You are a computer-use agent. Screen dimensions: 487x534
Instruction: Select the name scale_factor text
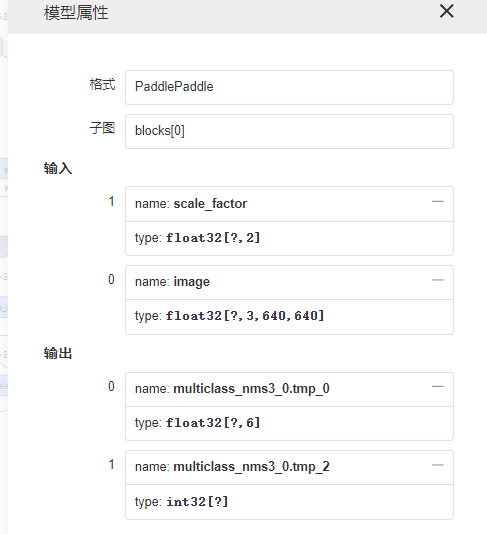point(191,204)
